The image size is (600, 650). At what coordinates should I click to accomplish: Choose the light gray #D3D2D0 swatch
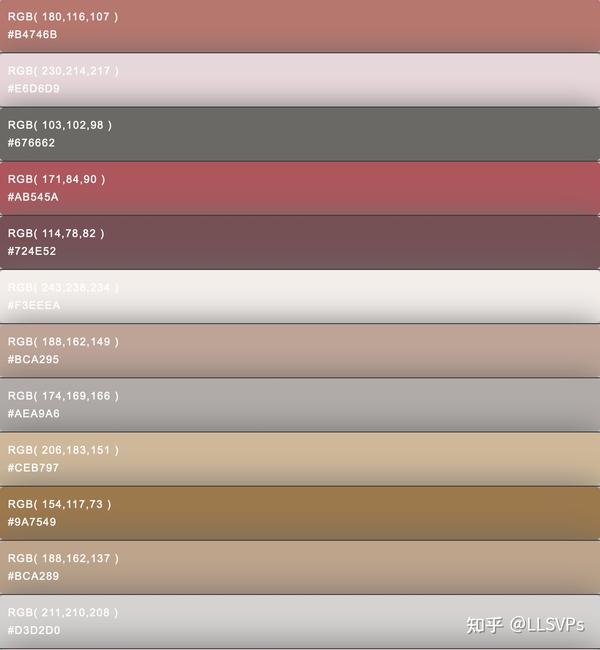click(300, 621)
